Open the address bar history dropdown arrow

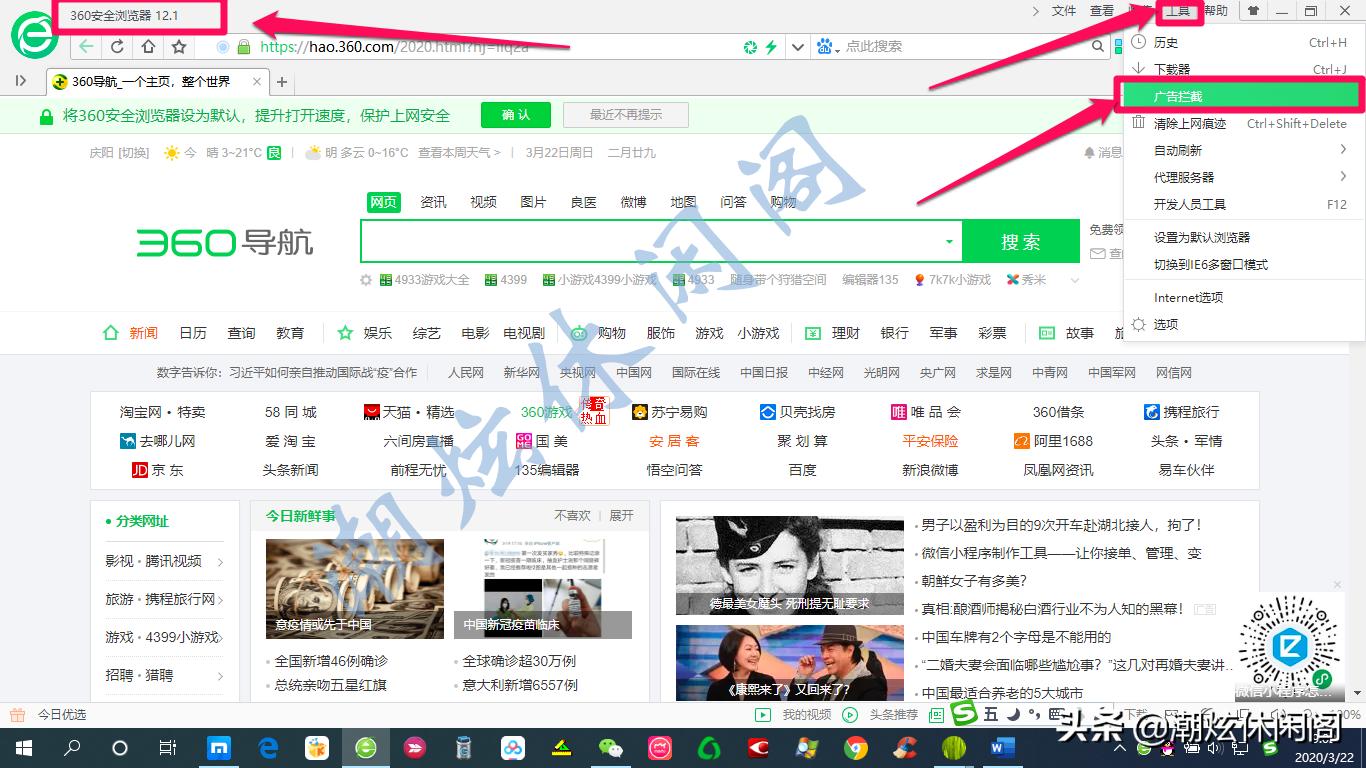coord(797,46)
